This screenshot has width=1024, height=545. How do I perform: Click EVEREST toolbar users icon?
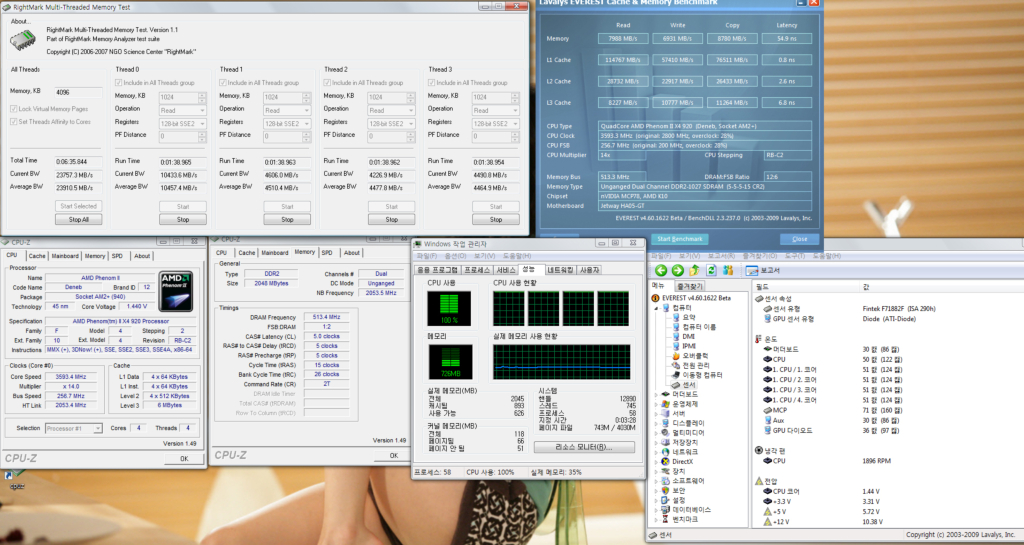(x=728, y=270)
